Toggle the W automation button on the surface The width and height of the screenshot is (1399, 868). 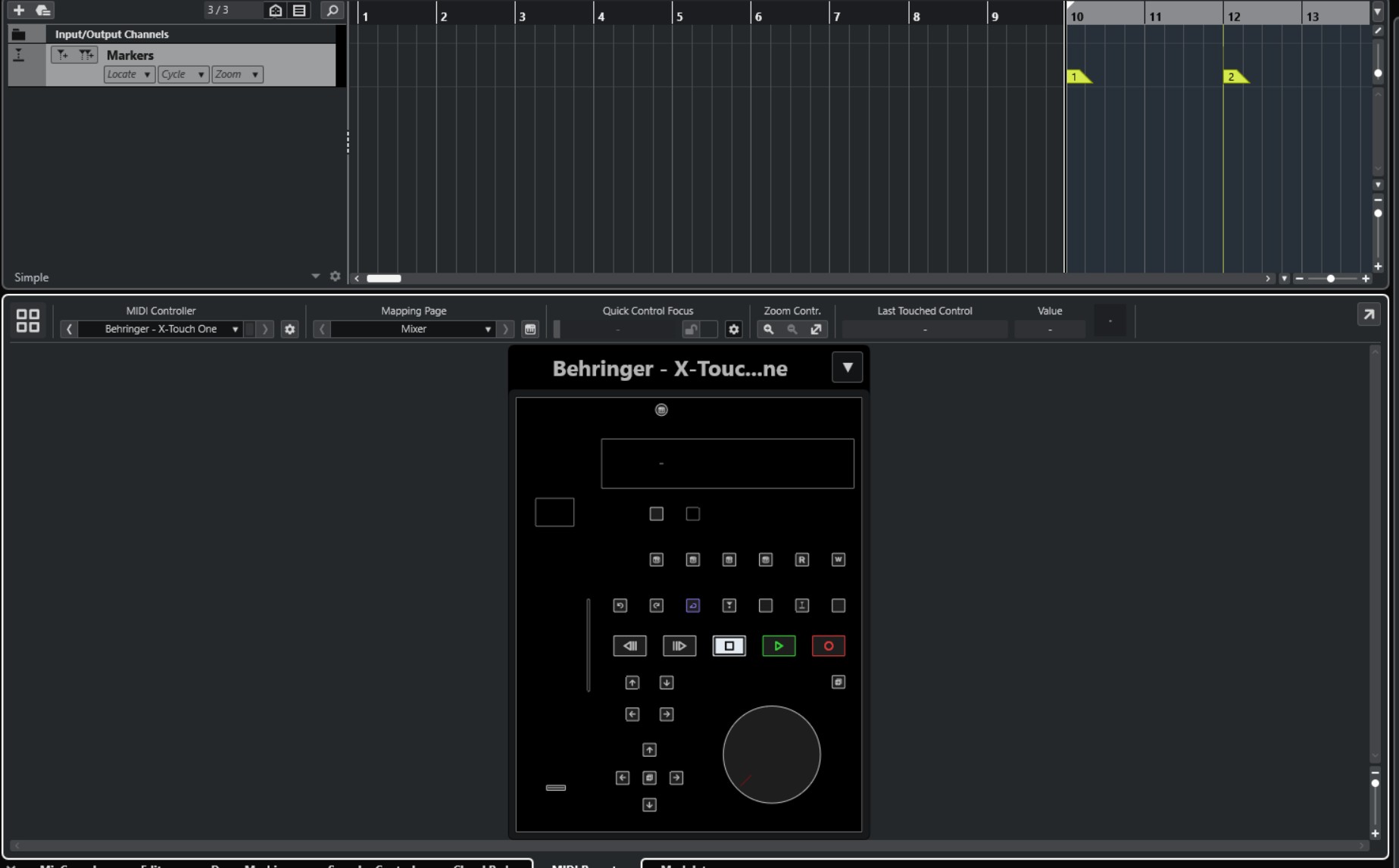[x=838, y=560]
